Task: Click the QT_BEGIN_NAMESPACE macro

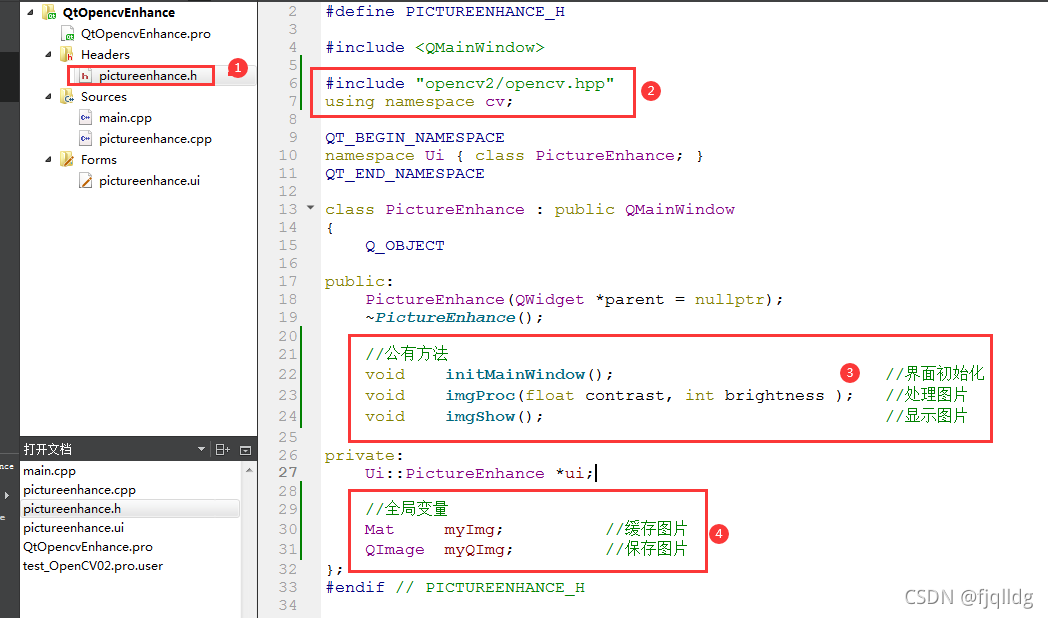Action: 415,138
